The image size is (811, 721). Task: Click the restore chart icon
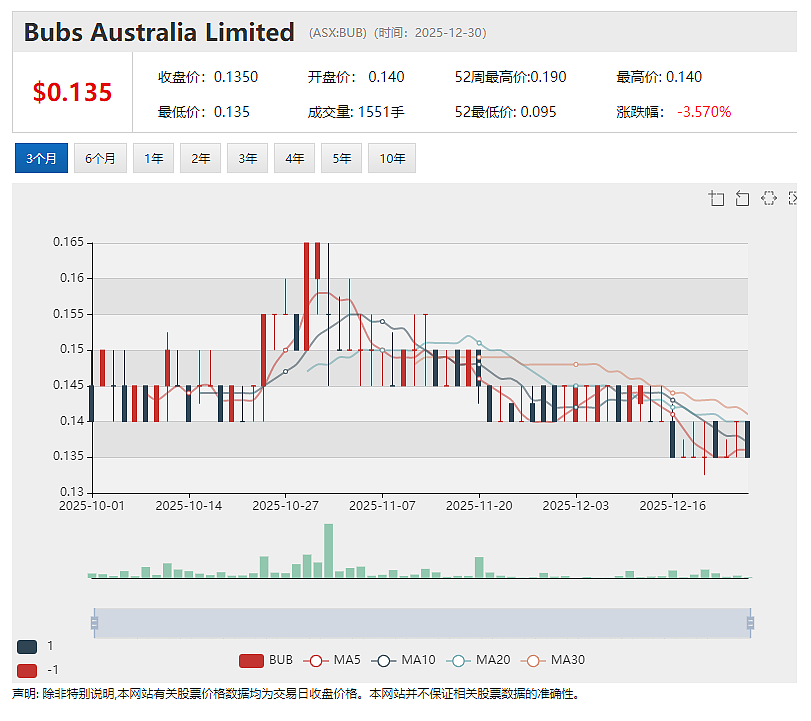[x=769, y=198]
